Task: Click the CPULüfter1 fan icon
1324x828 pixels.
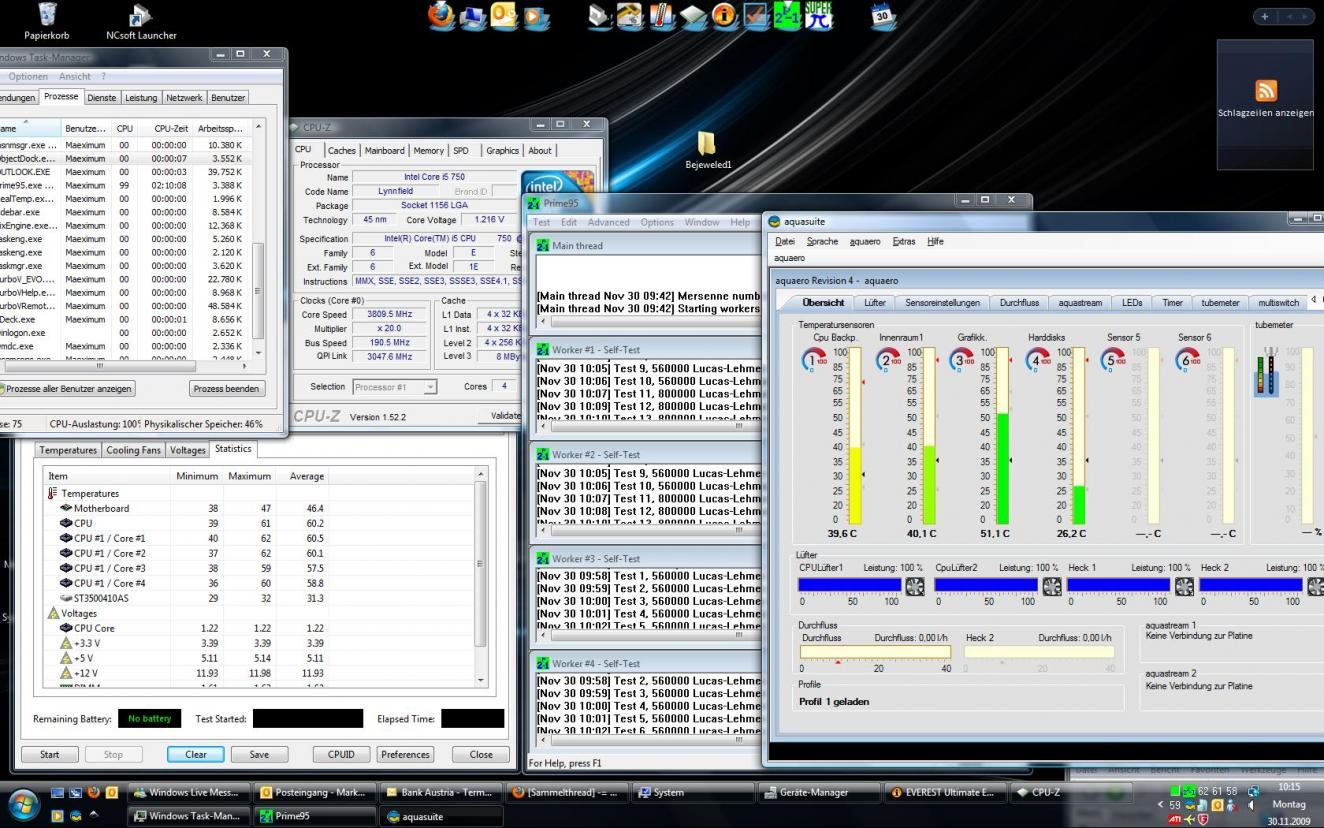Action: 915,587
